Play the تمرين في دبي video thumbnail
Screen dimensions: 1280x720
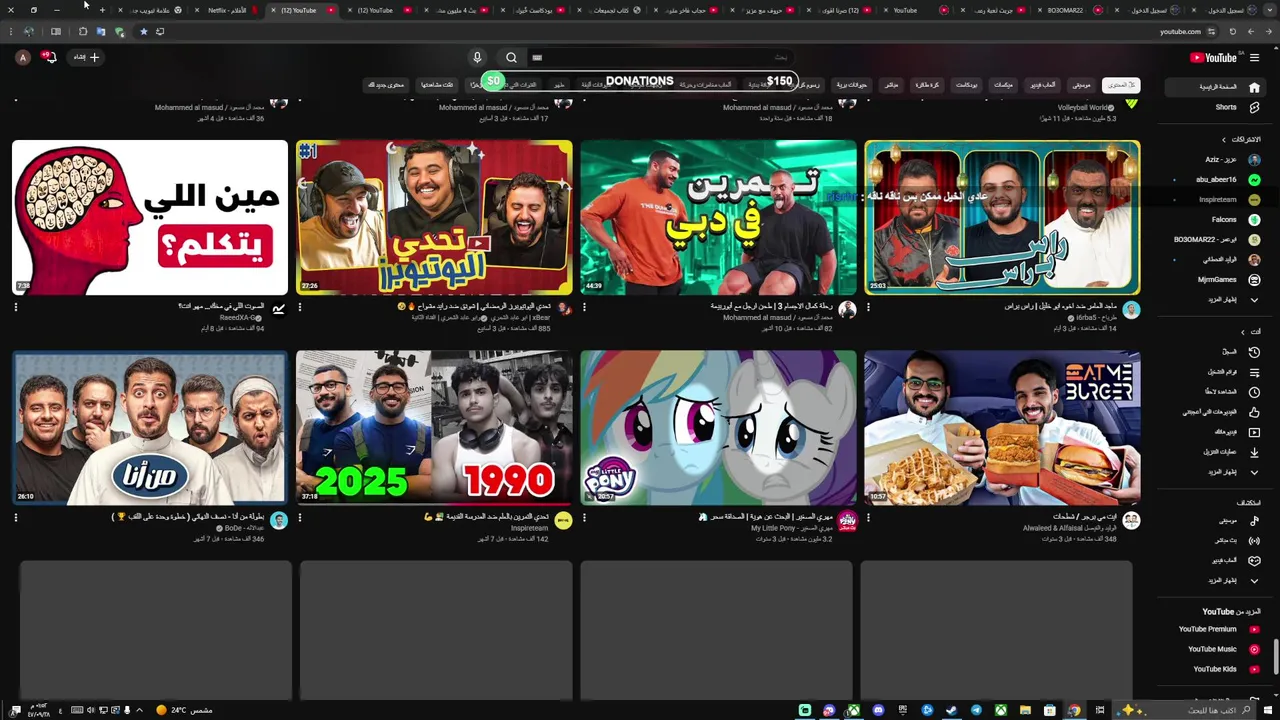click(718, 218)
